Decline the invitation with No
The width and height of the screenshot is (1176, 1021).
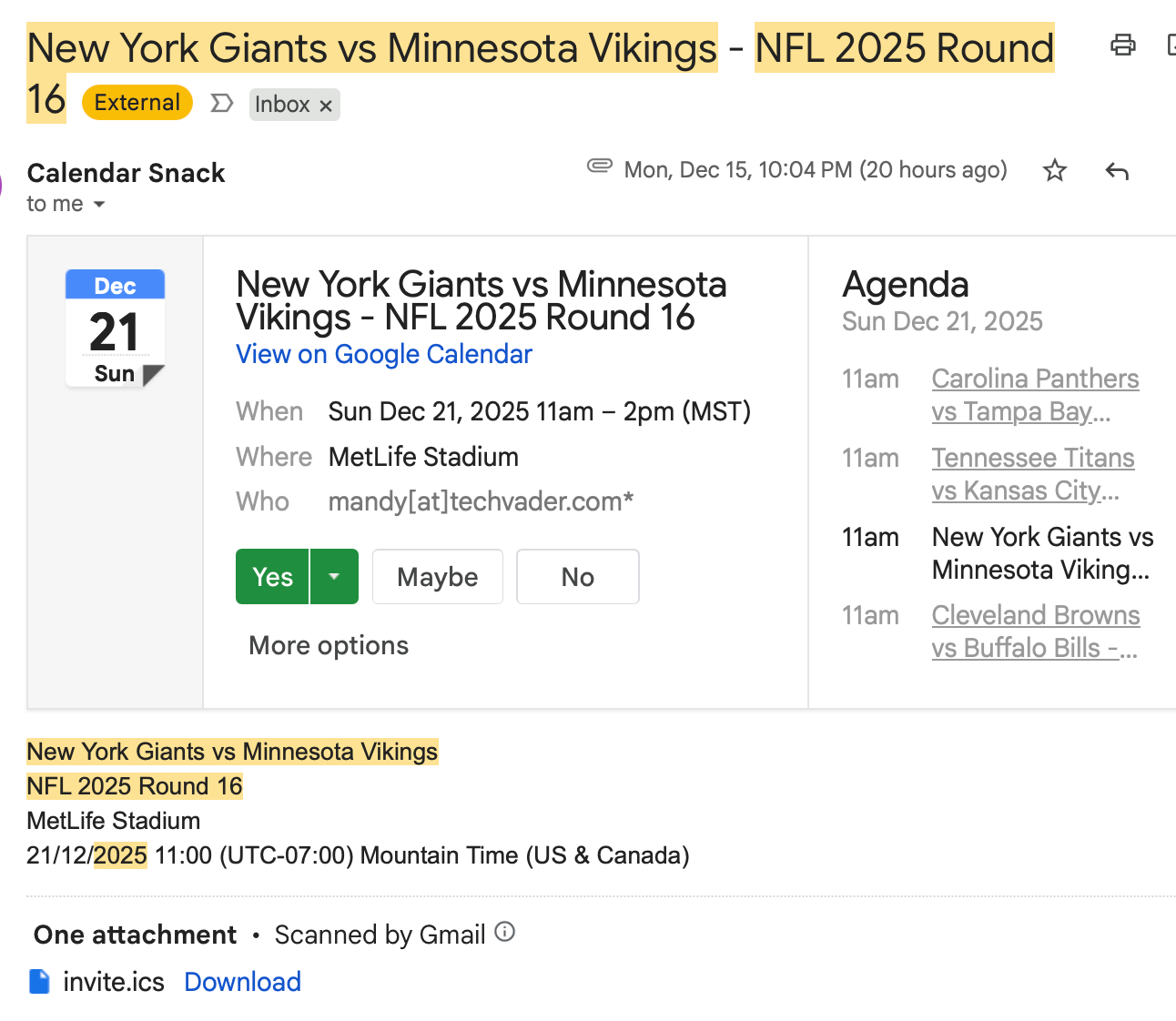(578, 577)
